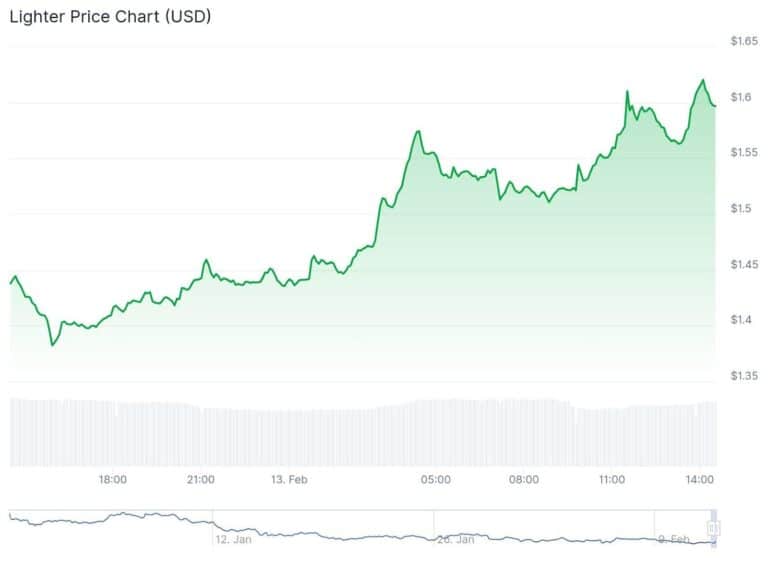
Task: Click the Lighter Price Chart (USD) title
Action: (110, 17)
